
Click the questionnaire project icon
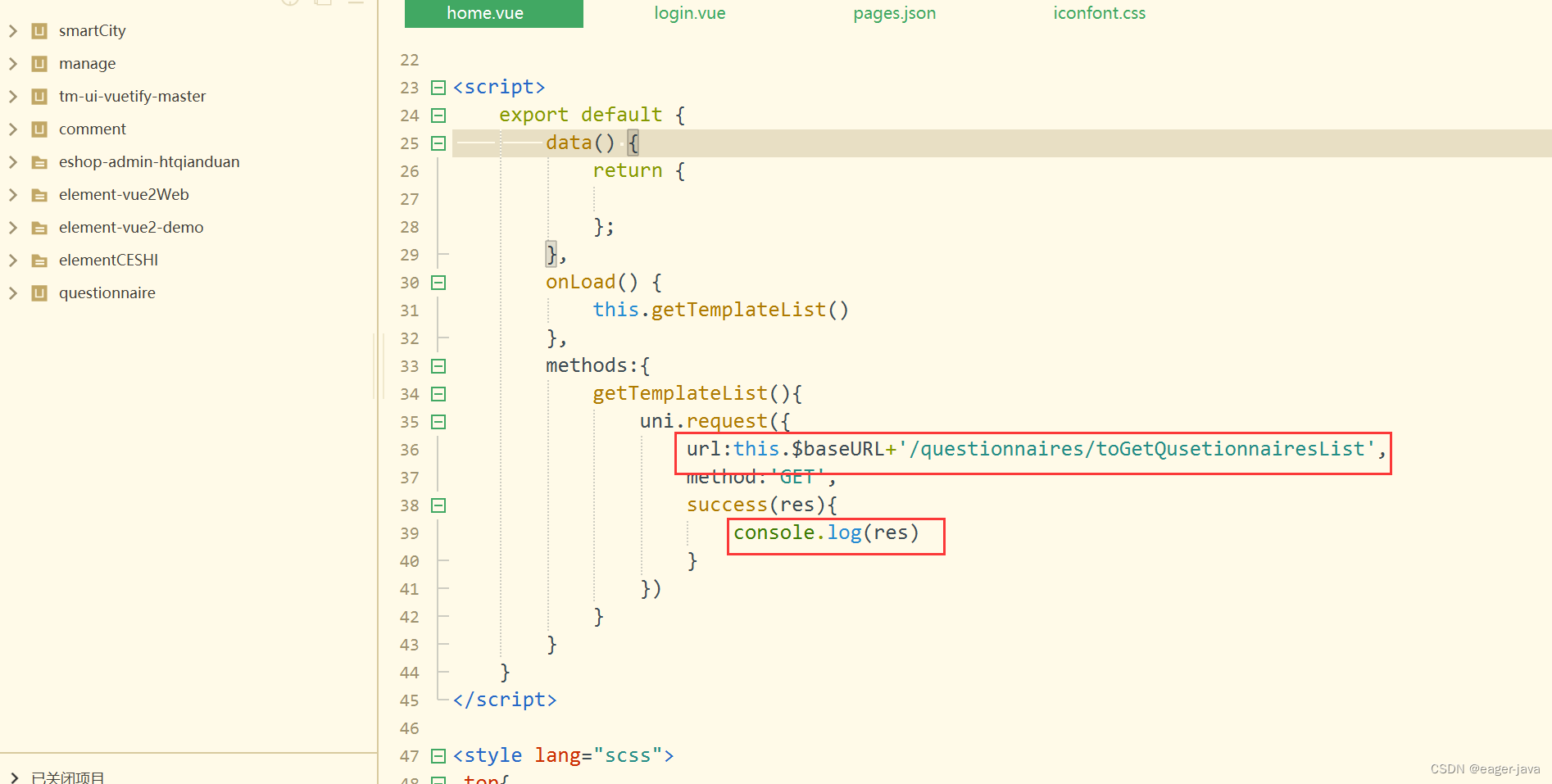[39, 293]
